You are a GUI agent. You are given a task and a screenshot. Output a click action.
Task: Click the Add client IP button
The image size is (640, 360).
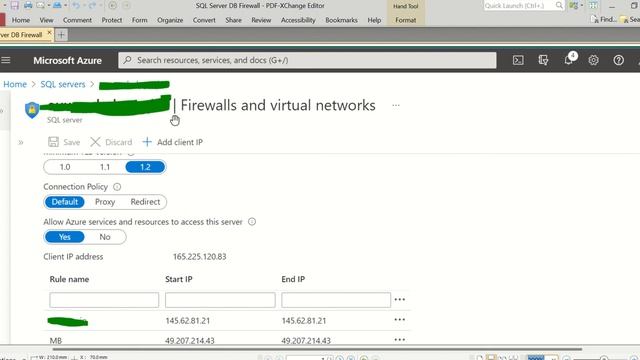pos(173,142)
